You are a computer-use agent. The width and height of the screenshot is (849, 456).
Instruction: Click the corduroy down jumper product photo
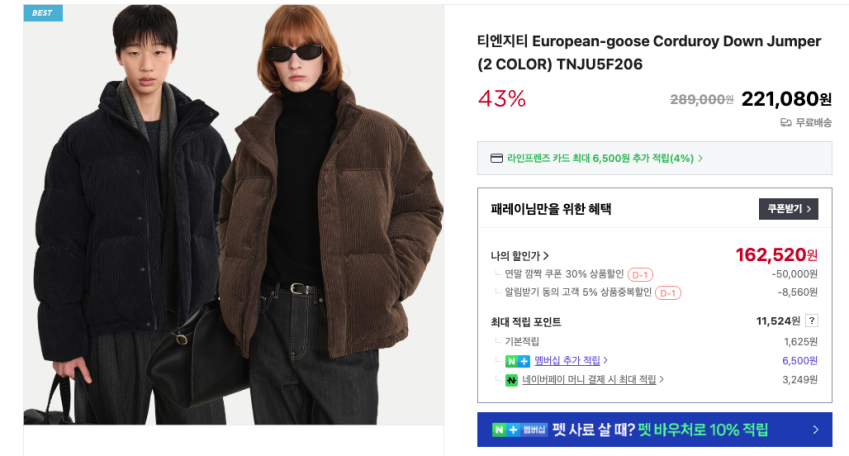[x=233, y=215]
